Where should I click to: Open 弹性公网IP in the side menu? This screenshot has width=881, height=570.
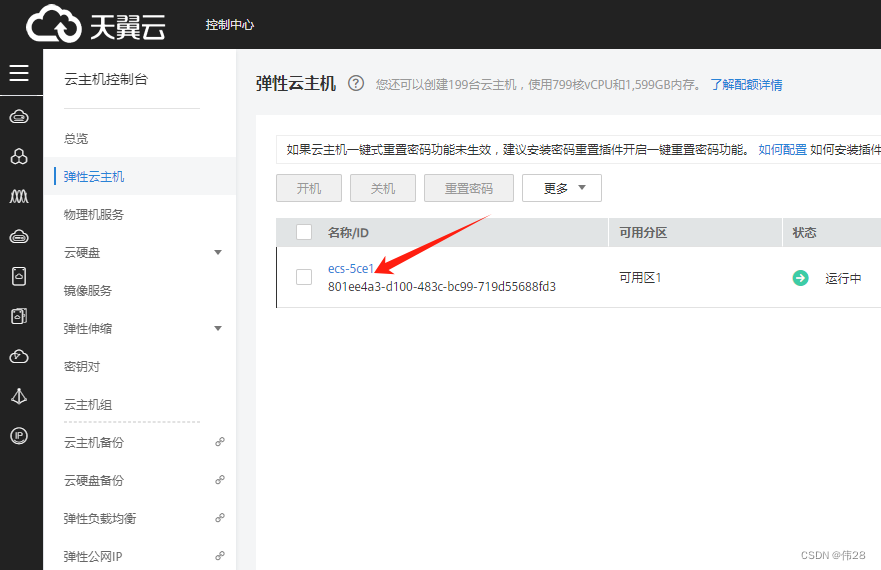pyautogui.click(x=93, y=557)
